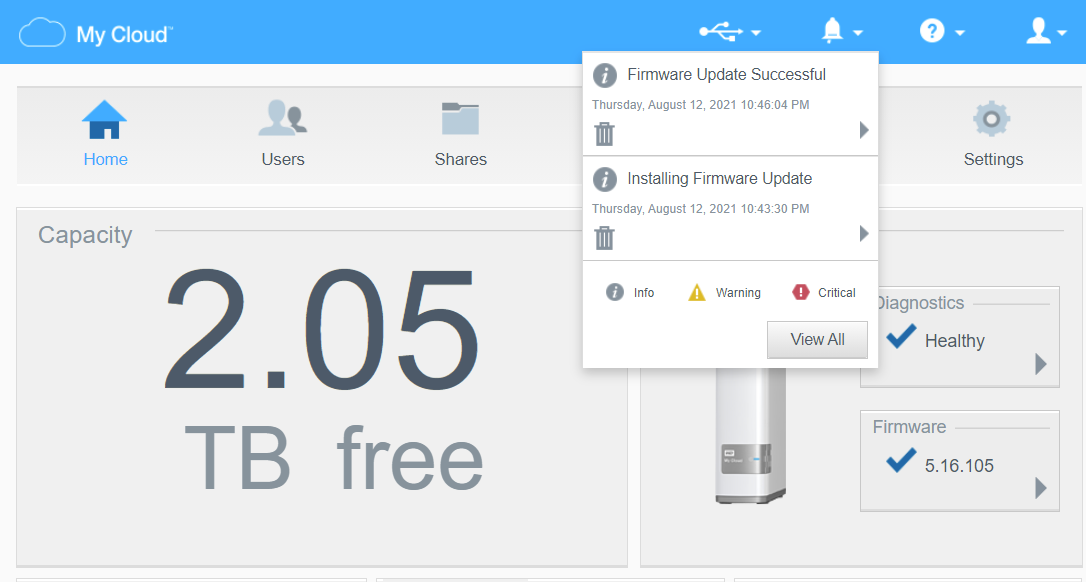Click the firmware version 5.16.105
Screen dimensions: 1086x582
click(959, 466)
